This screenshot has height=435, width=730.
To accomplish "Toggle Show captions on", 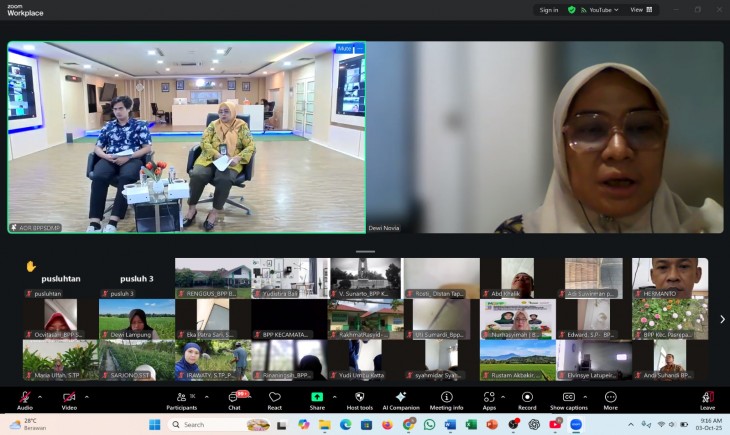I will tap(569, 399).
